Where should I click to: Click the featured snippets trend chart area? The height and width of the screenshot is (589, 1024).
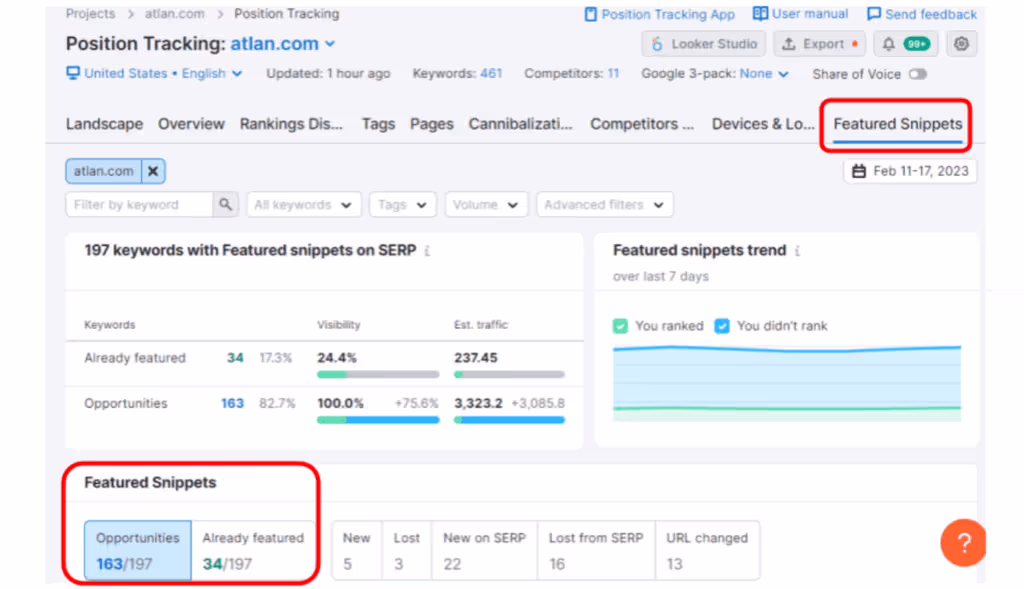click(x=787, y=383)
